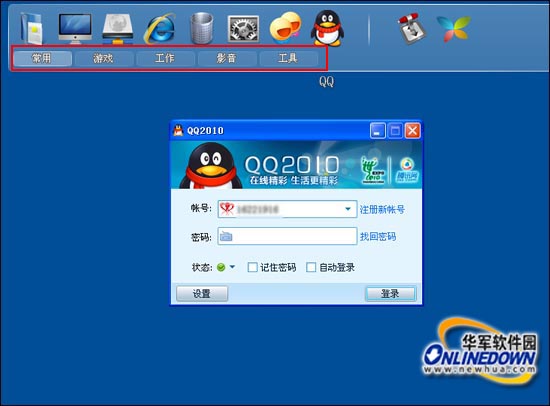Open the 工作 tab
The width and height of the screenshot is (550, 406).
[x=165, y=58]
